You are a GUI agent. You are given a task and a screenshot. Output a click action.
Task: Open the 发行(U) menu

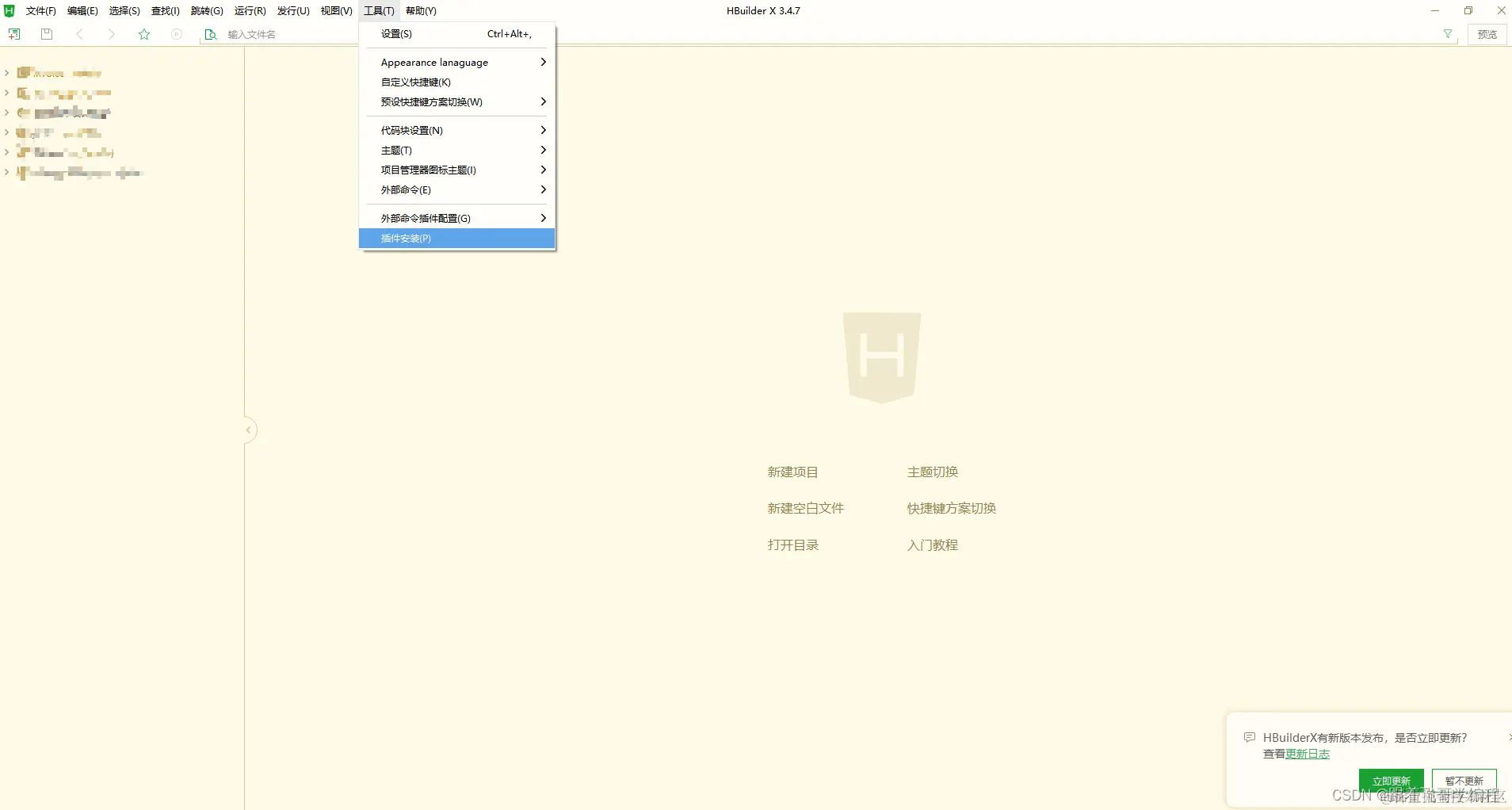point(293,10)
